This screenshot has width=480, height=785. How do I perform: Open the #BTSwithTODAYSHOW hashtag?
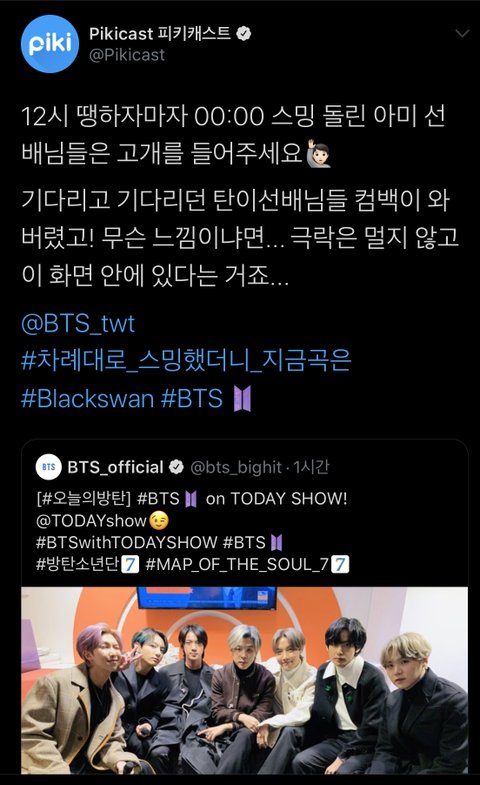click(x=127, y=542)
